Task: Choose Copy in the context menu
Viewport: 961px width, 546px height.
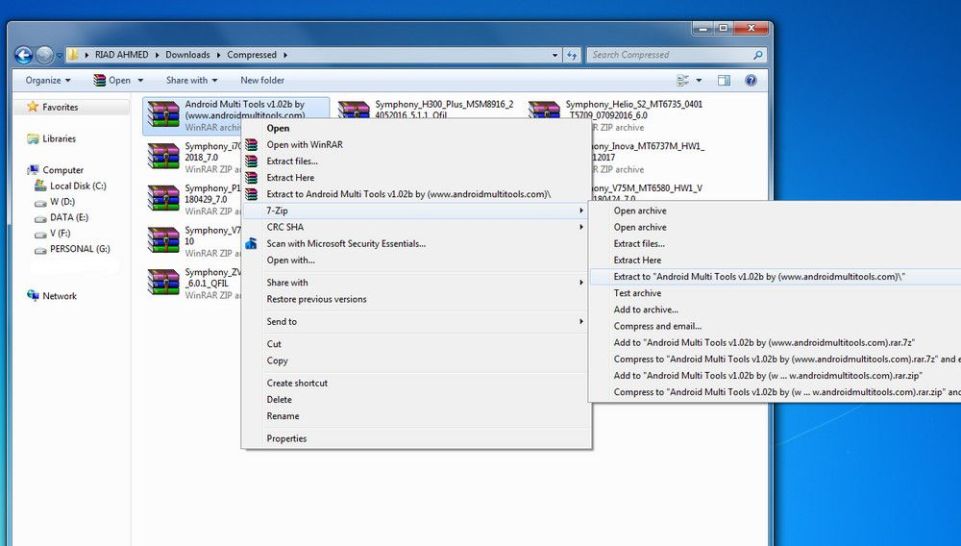Action: 417,362
